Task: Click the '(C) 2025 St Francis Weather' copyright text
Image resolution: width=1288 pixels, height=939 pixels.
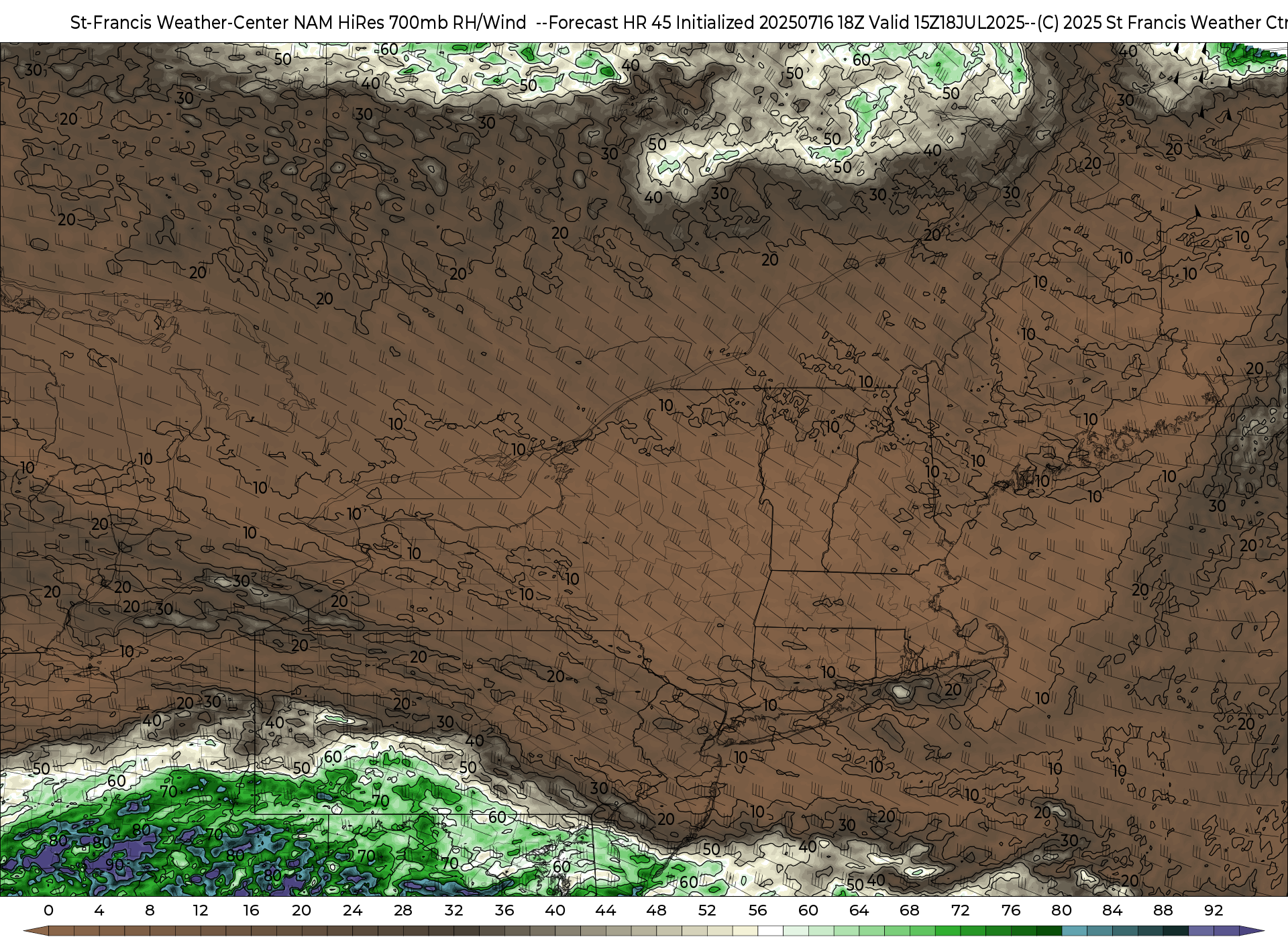Action: [x=1149, y=23]
